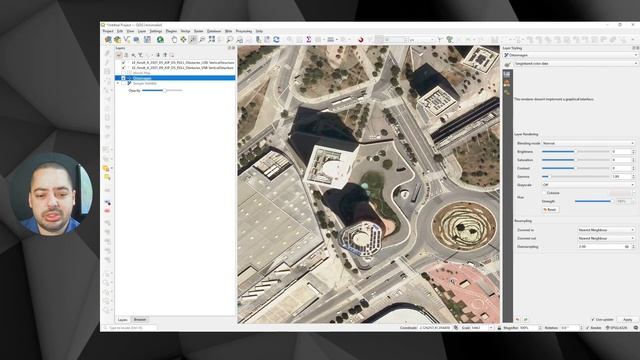Screen dimensions: 640x360
Task: Open the Scale dropdown in status bar
Action: [491, 328]
